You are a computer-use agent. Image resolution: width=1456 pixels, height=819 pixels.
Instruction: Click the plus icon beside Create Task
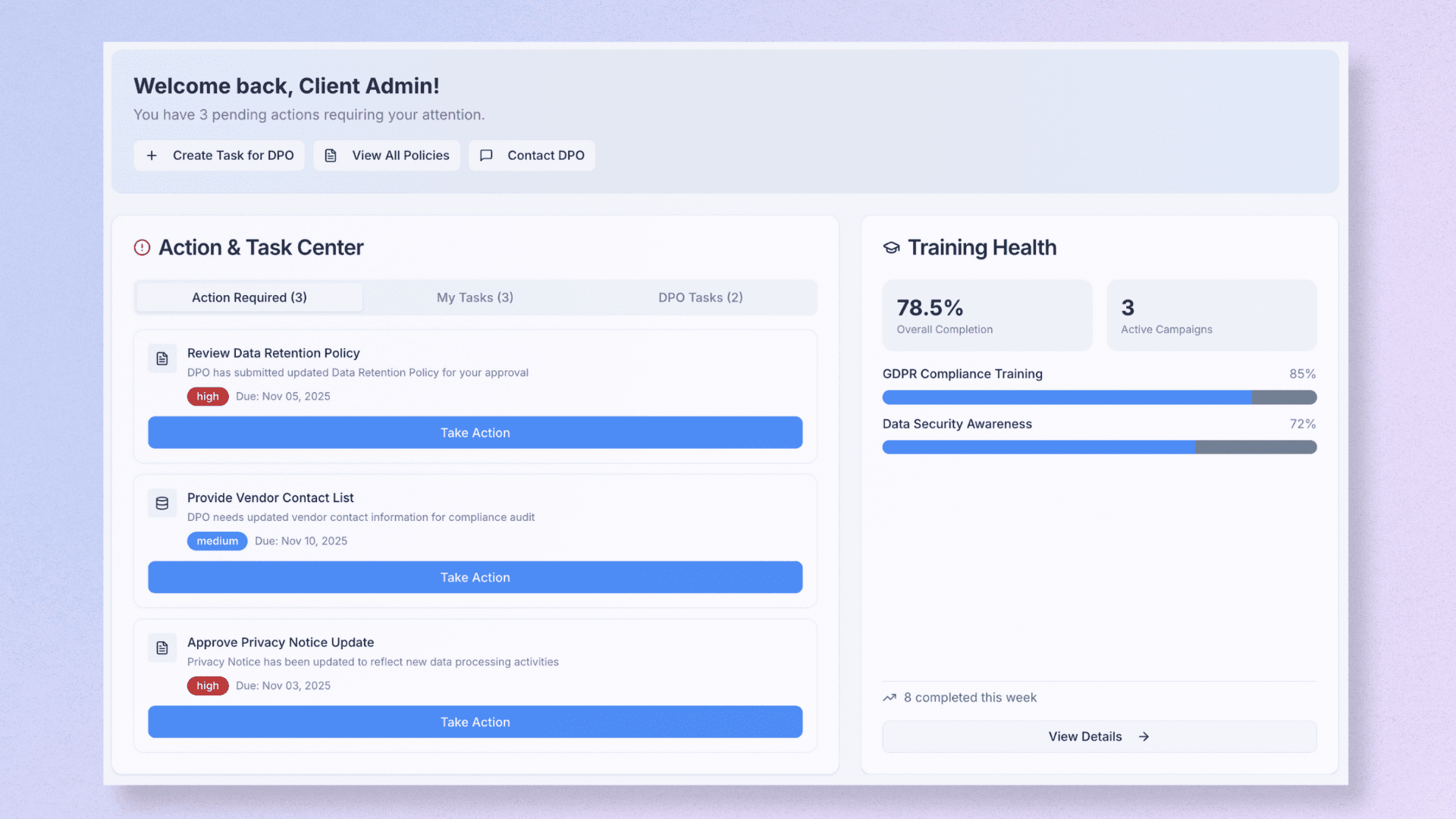pos(152,155)
